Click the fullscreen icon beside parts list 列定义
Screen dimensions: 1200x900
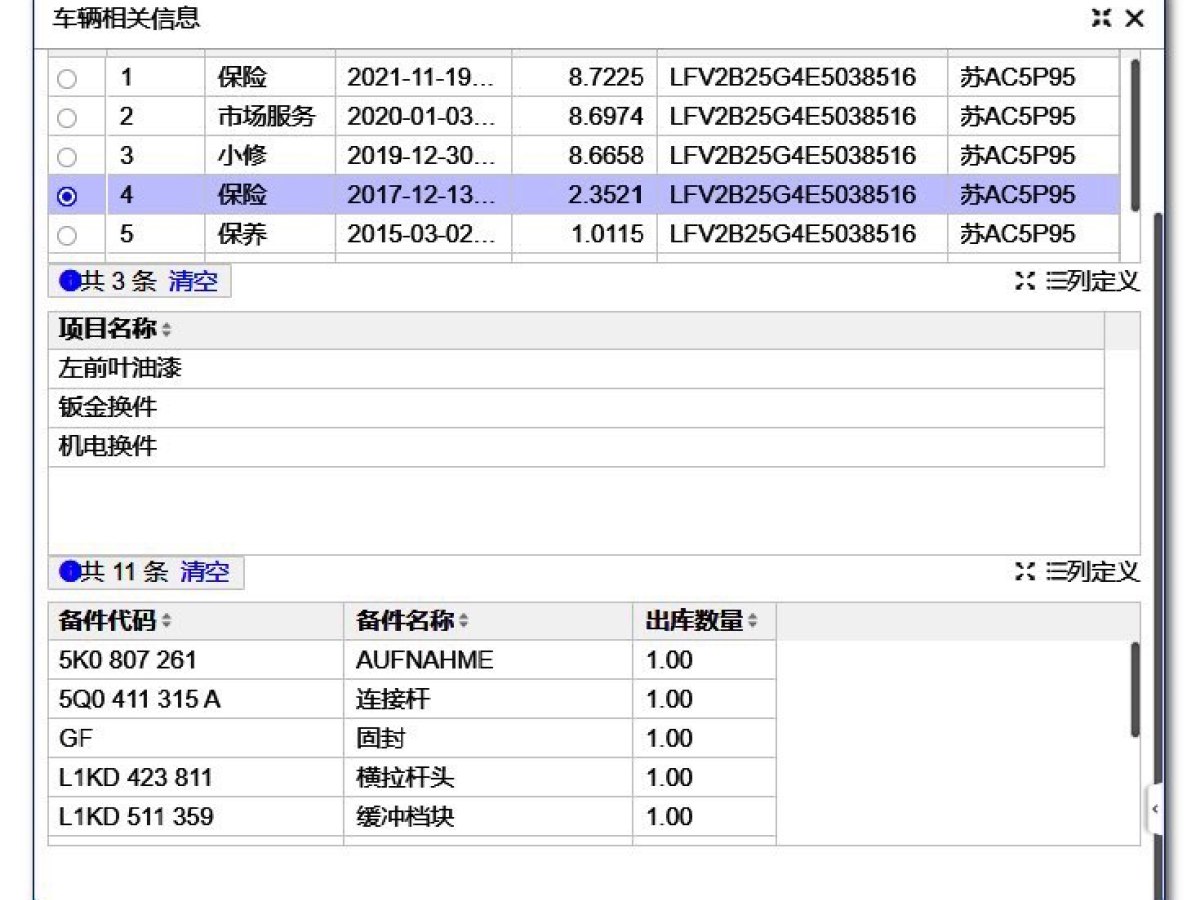coord(1024,572)
